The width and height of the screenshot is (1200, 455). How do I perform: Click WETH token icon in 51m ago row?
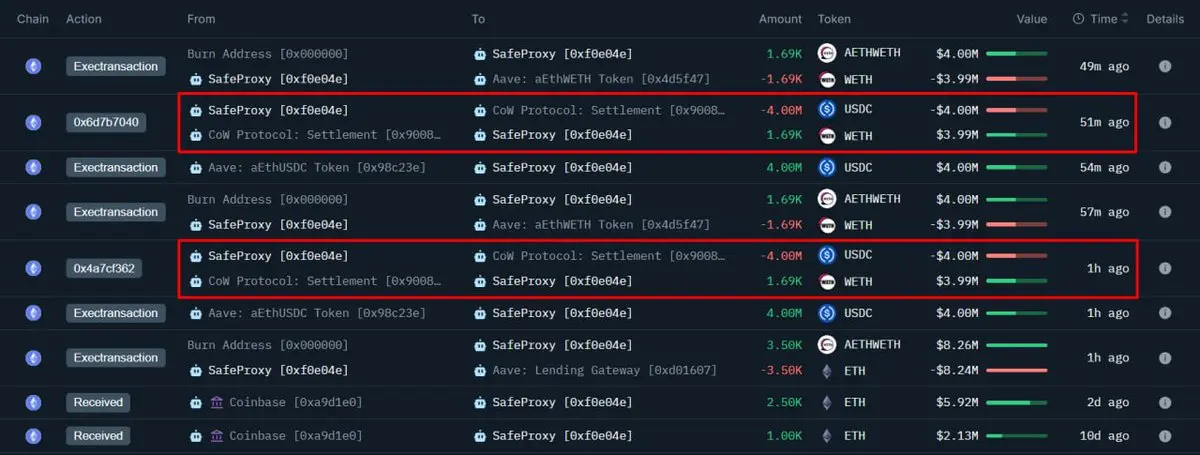pyautogui.click(x=827, y=135)
